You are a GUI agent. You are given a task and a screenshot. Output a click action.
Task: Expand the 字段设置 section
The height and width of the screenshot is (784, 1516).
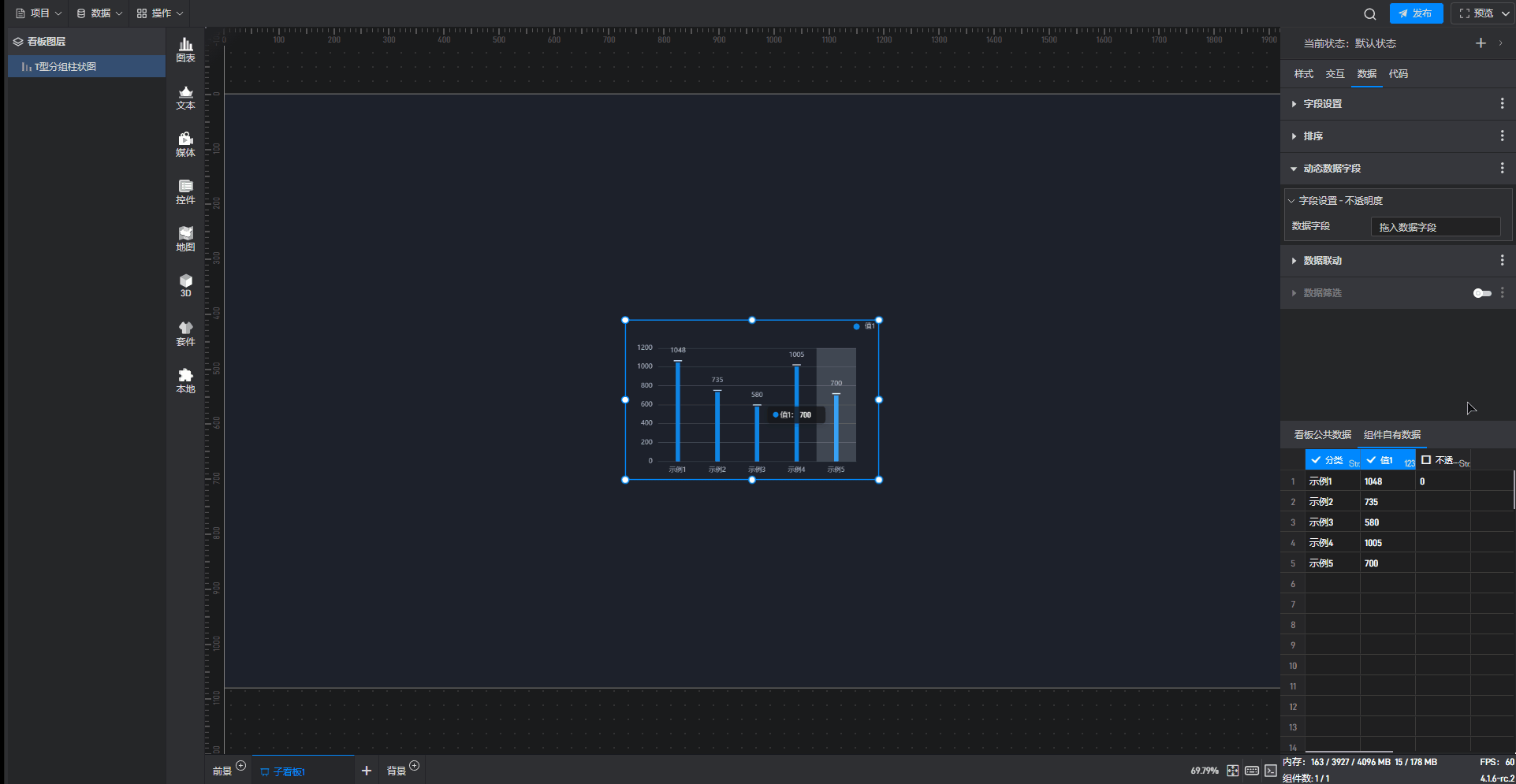[1322, 104]
